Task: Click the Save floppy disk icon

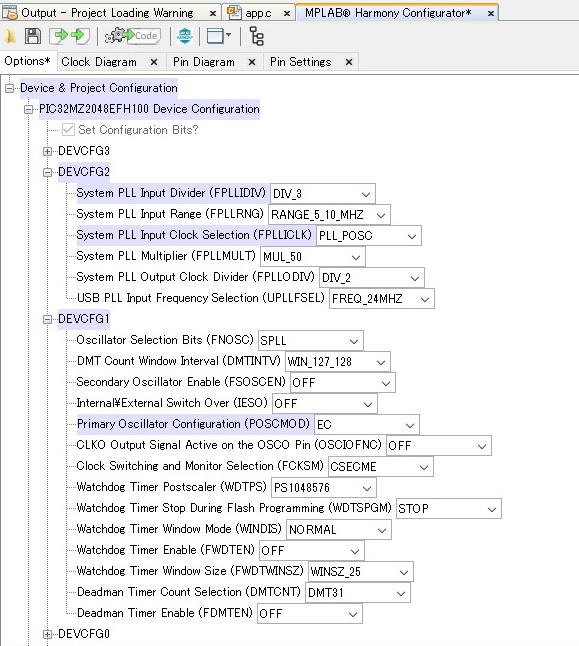Action: (x=33, y=36)
